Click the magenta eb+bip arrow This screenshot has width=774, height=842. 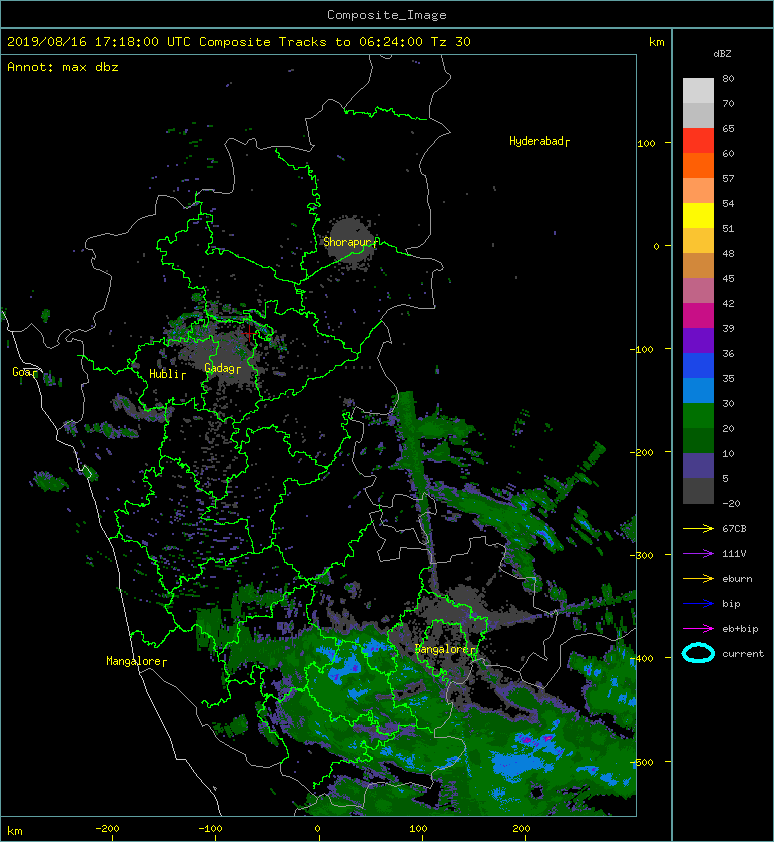click(x=698, y=628)
